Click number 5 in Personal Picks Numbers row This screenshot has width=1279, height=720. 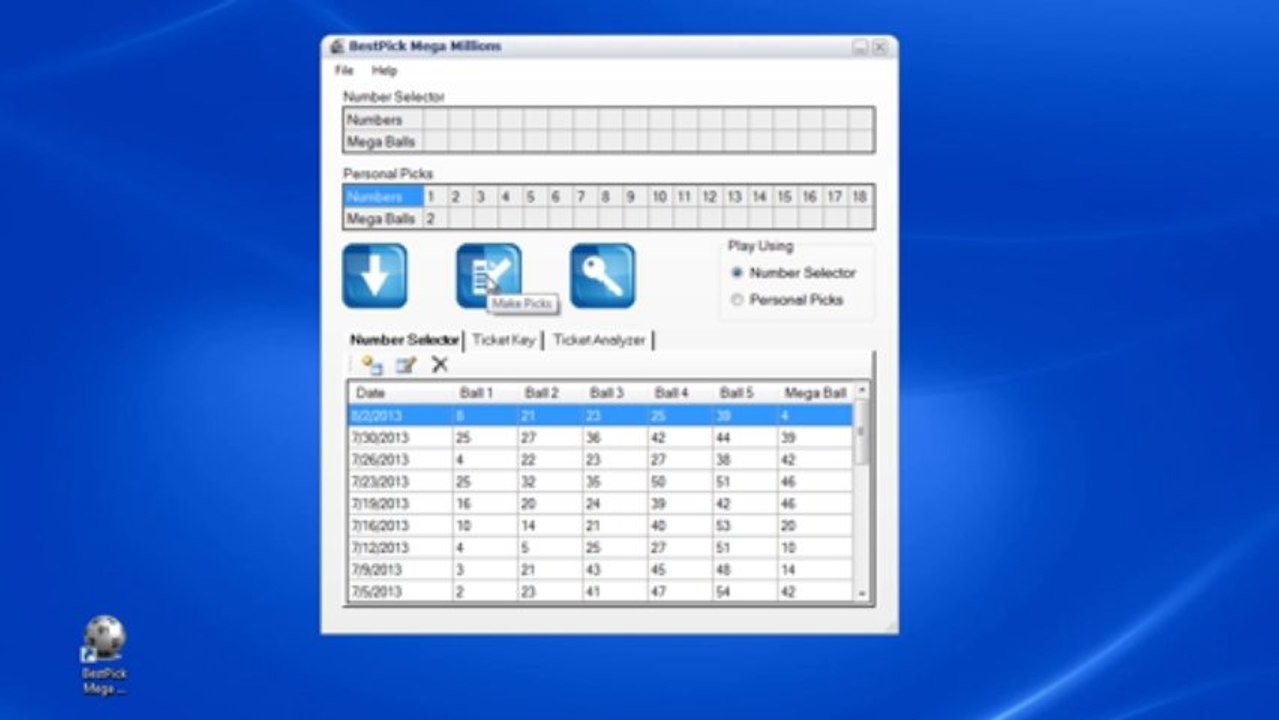[x=535, y=197]
